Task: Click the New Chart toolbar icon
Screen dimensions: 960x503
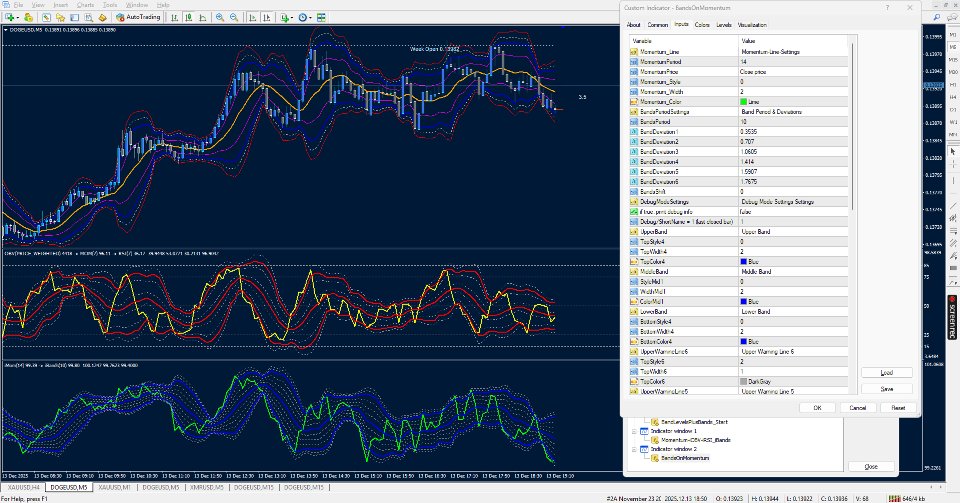Action: (9, 17)
